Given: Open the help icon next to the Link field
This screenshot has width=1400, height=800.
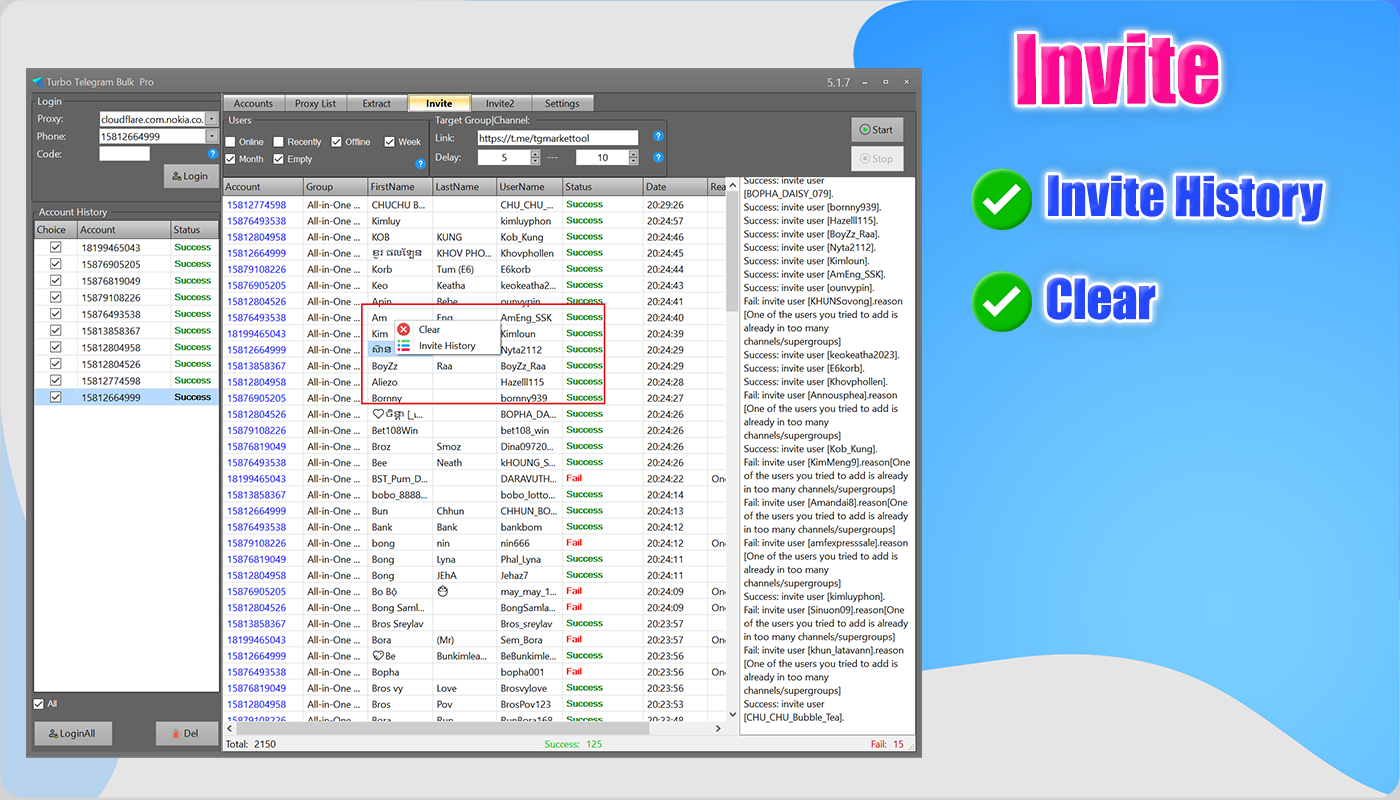Looking at the screenshot, I should (x=658, y=136).
